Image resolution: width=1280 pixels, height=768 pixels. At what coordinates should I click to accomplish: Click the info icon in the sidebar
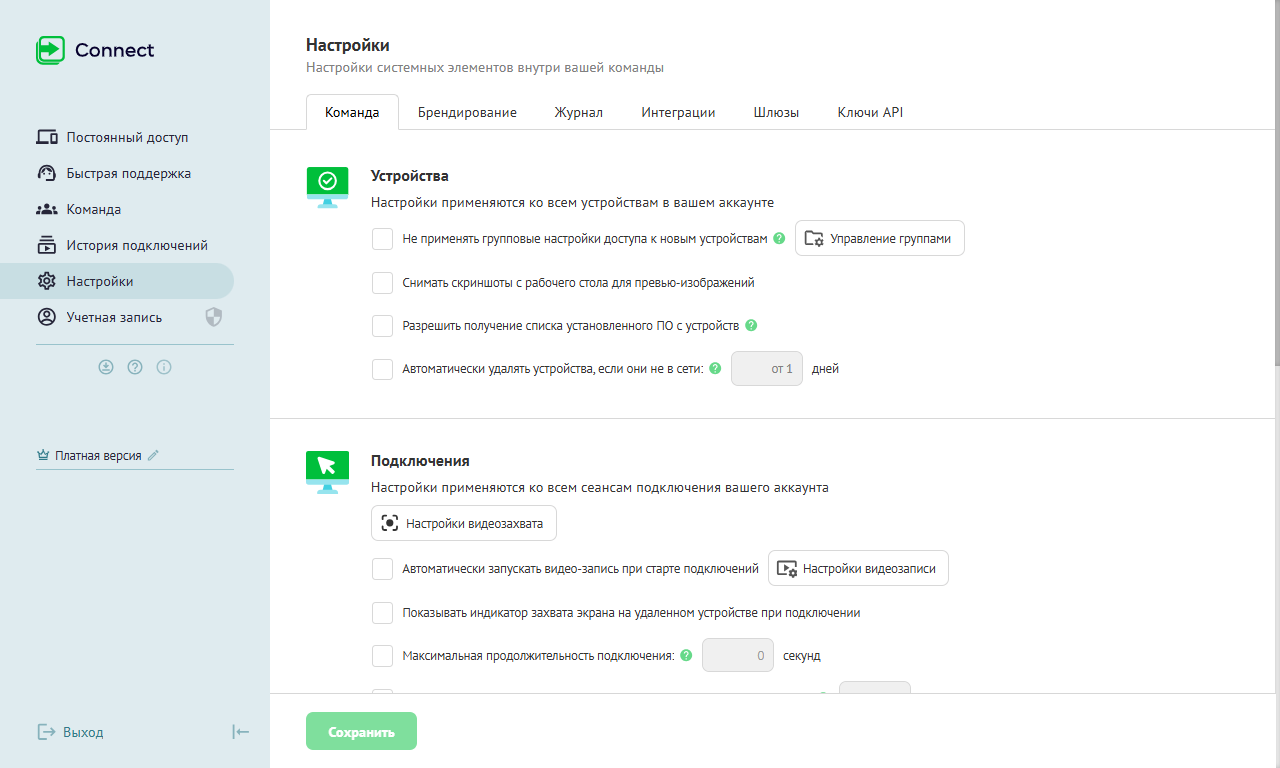point(164,367)
